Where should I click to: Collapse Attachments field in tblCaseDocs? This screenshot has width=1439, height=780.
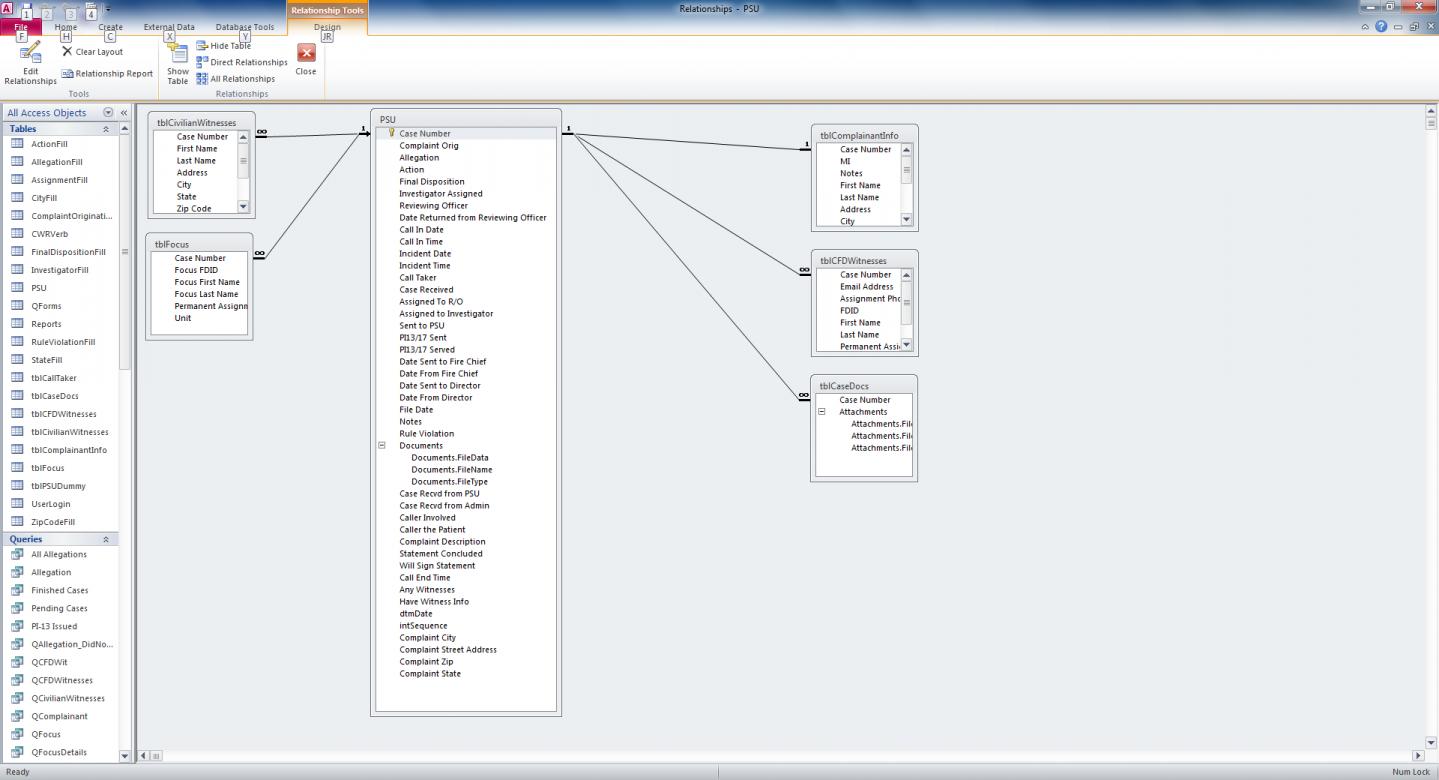(822, 412)
